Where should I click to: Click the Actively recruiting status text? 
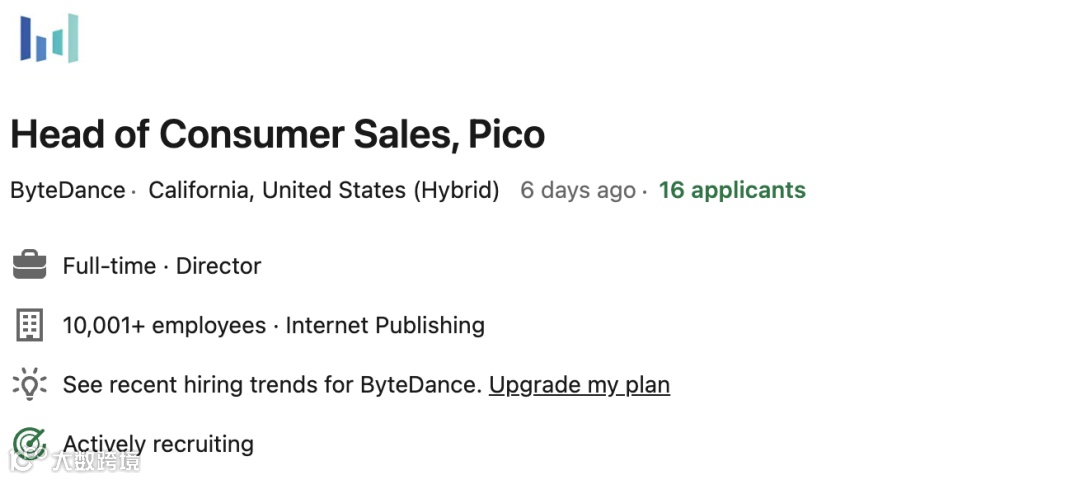click(158, 443)
